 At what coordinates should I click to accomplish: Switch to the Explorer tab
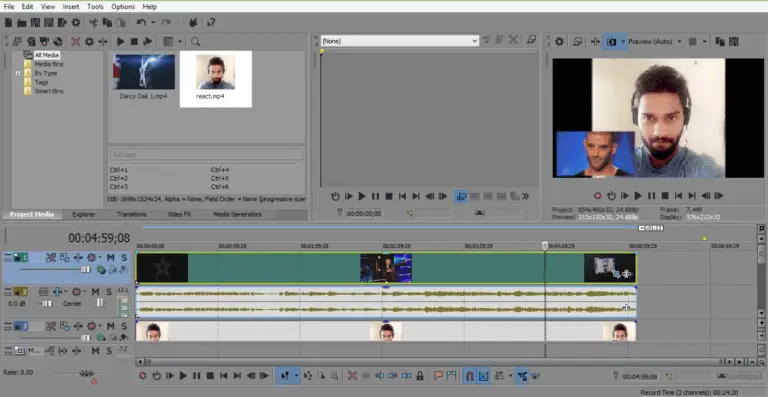coord(84,214)
